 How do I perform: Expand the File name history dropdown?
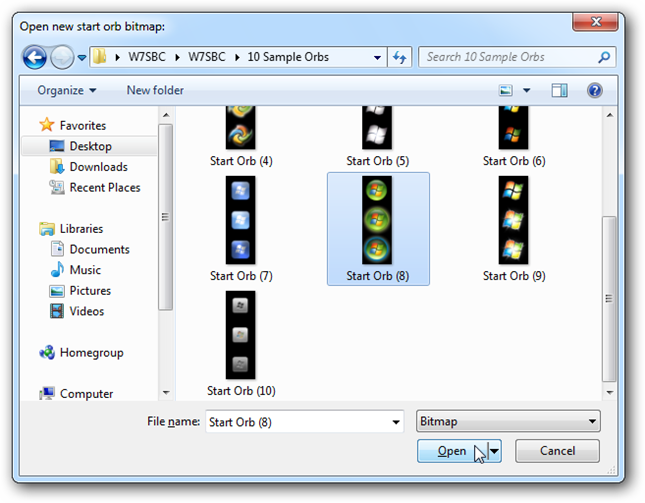coord(396,422)
